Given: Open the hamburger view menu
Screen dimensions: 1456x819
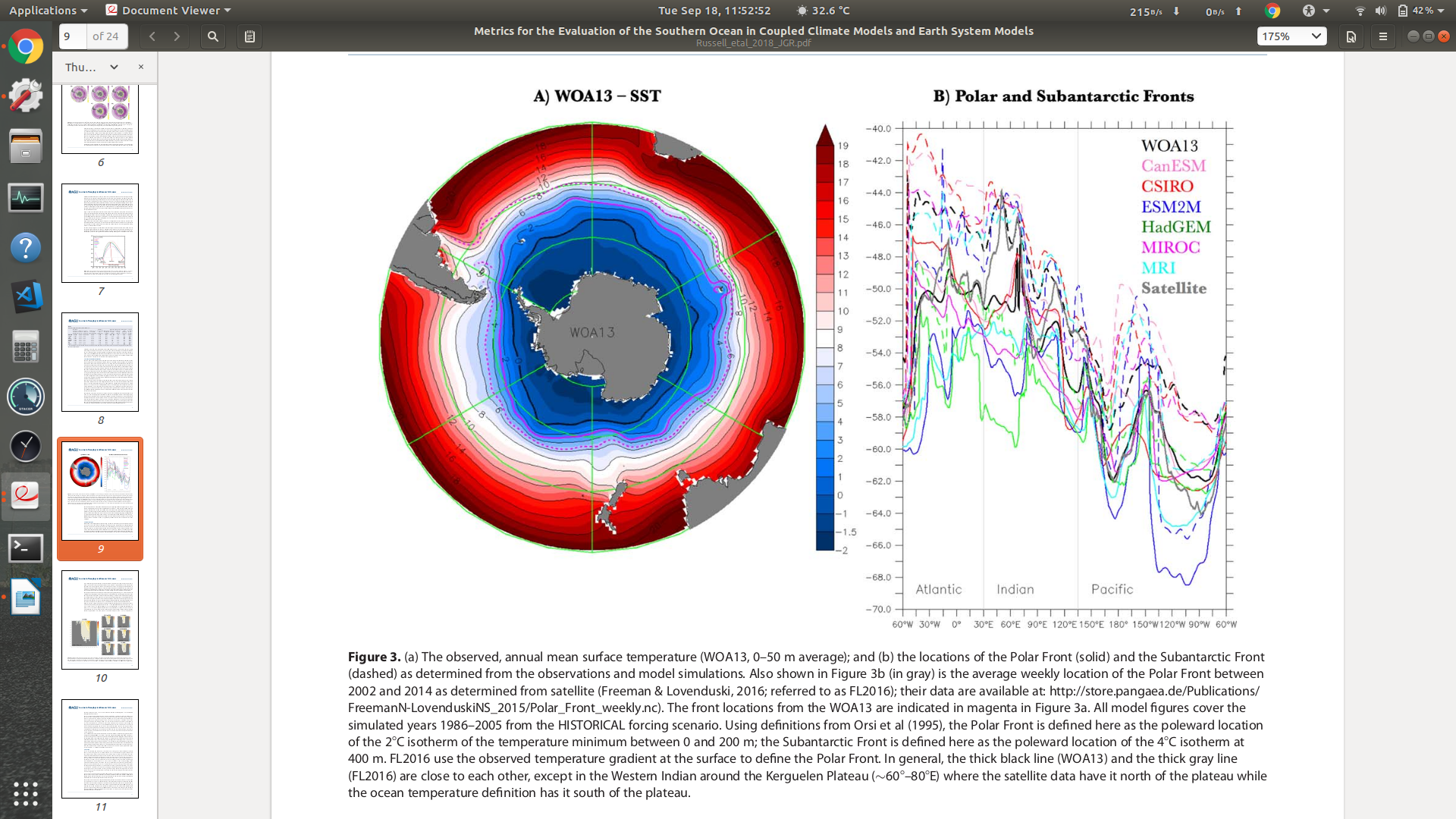Looking at the screenshot, I should [x=1383, y=36].
